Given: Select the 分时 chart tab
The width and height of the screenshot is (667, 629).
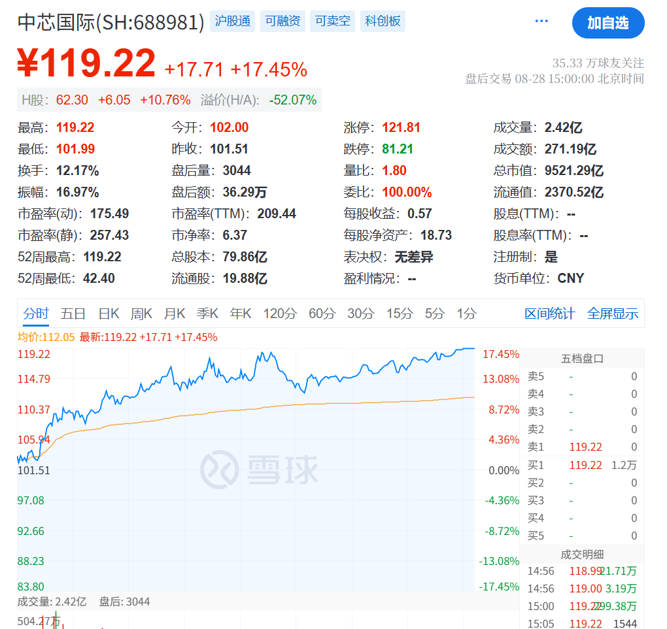Looking at the screenshot, I should pyautogui.click(x=36, y=314).
